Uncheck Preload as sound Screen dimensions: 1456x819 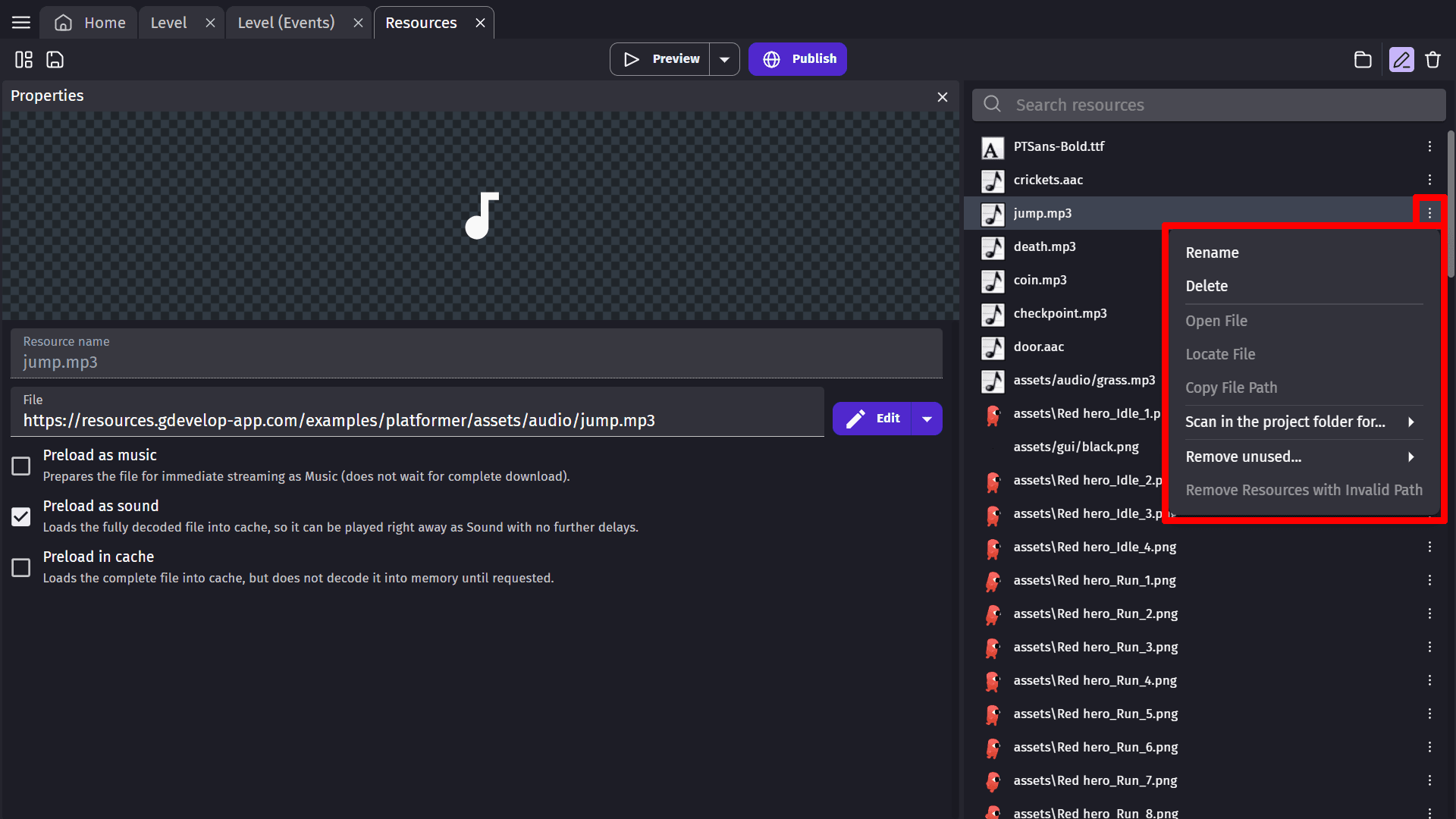tap(21, 516)
